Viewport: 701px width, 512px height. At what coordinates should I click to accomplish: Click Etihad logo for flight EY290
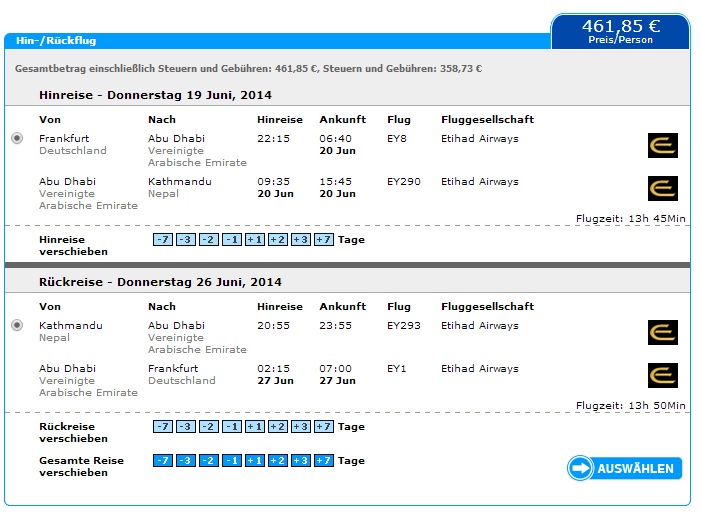[663, 188]
